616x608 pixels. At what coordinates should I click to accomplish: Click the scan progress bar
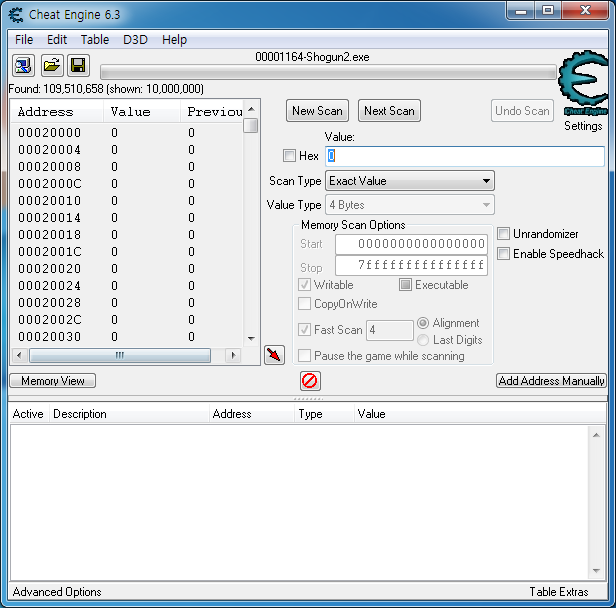pyautogui.click(x=328, y=73)
